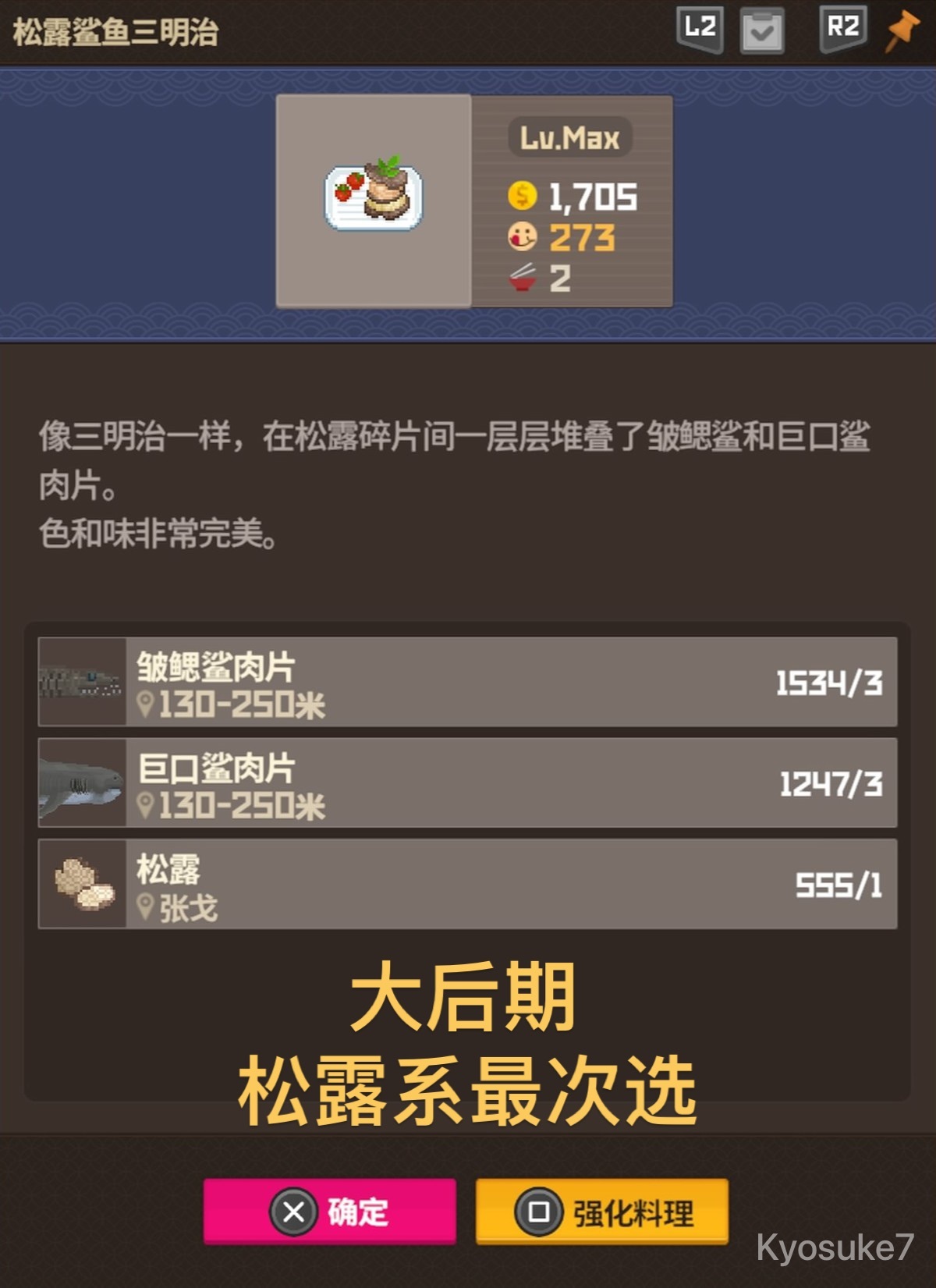Select the truffle shark sandwich dish thumbnail
The height and width of the screenshot is (1288, 936).
pos(374,200)
